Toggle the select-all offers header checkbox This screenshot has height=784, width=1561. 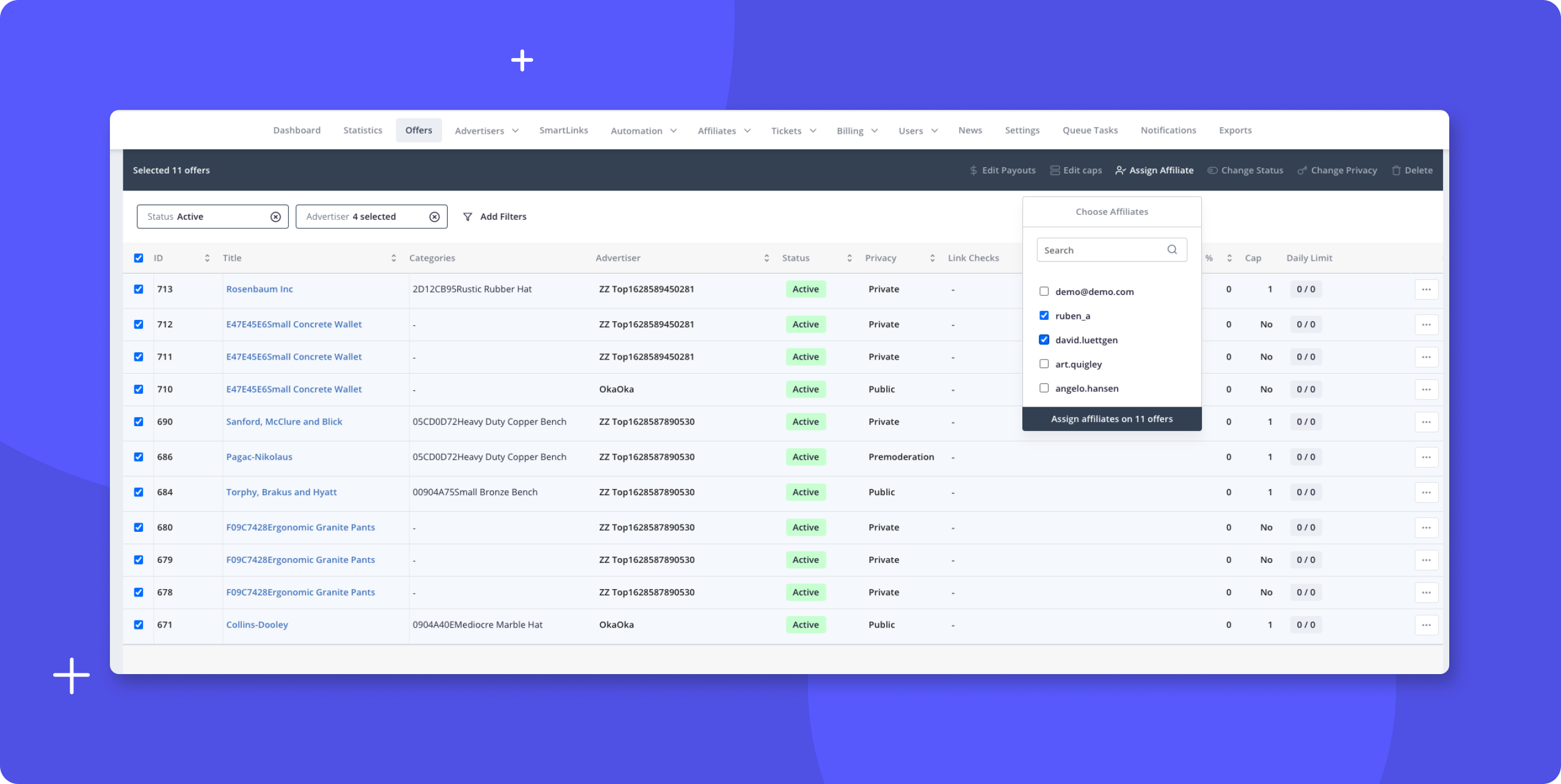tap(139, 258)
